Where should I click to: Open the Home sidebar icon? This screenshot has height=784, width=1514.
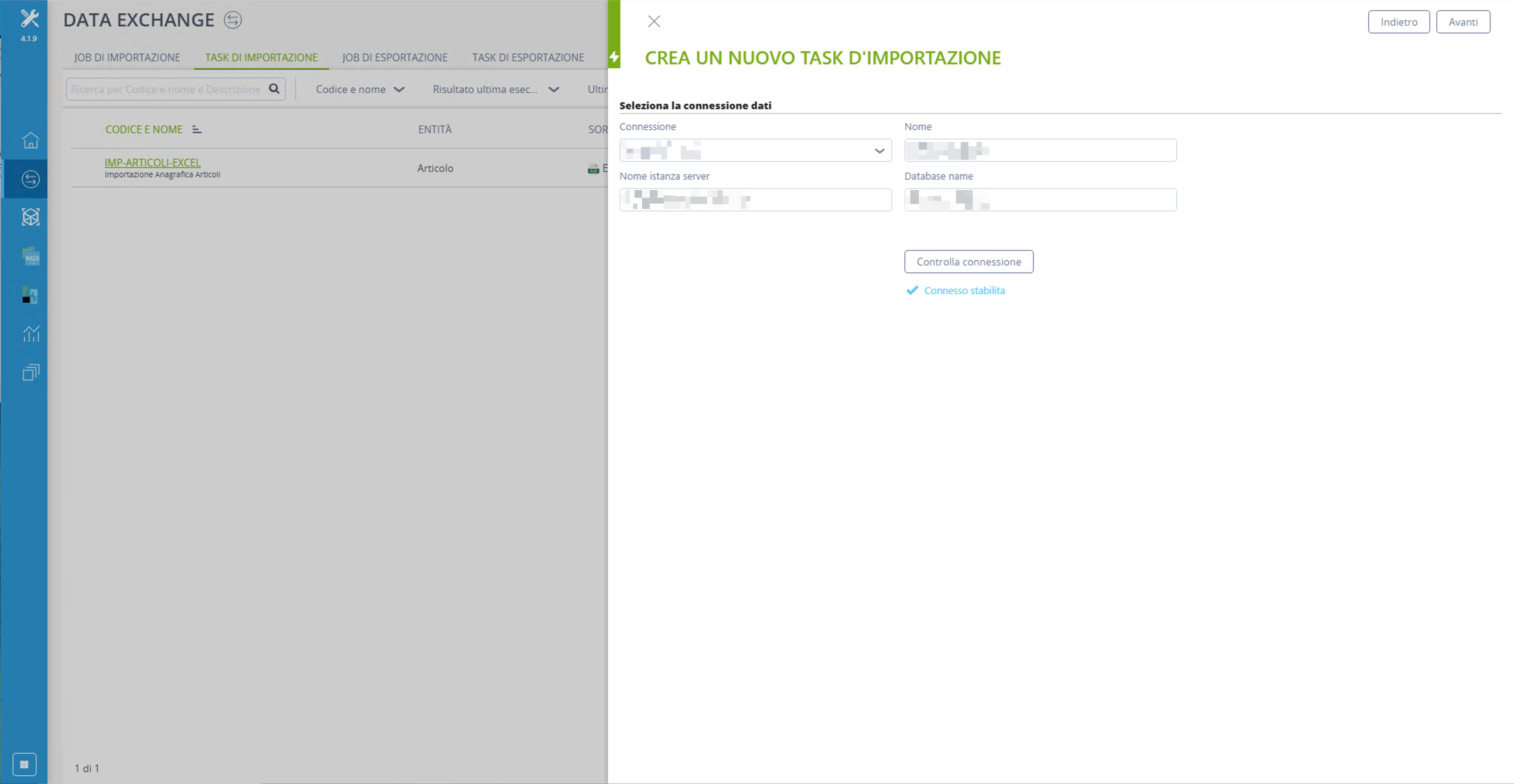click(31, 140)
